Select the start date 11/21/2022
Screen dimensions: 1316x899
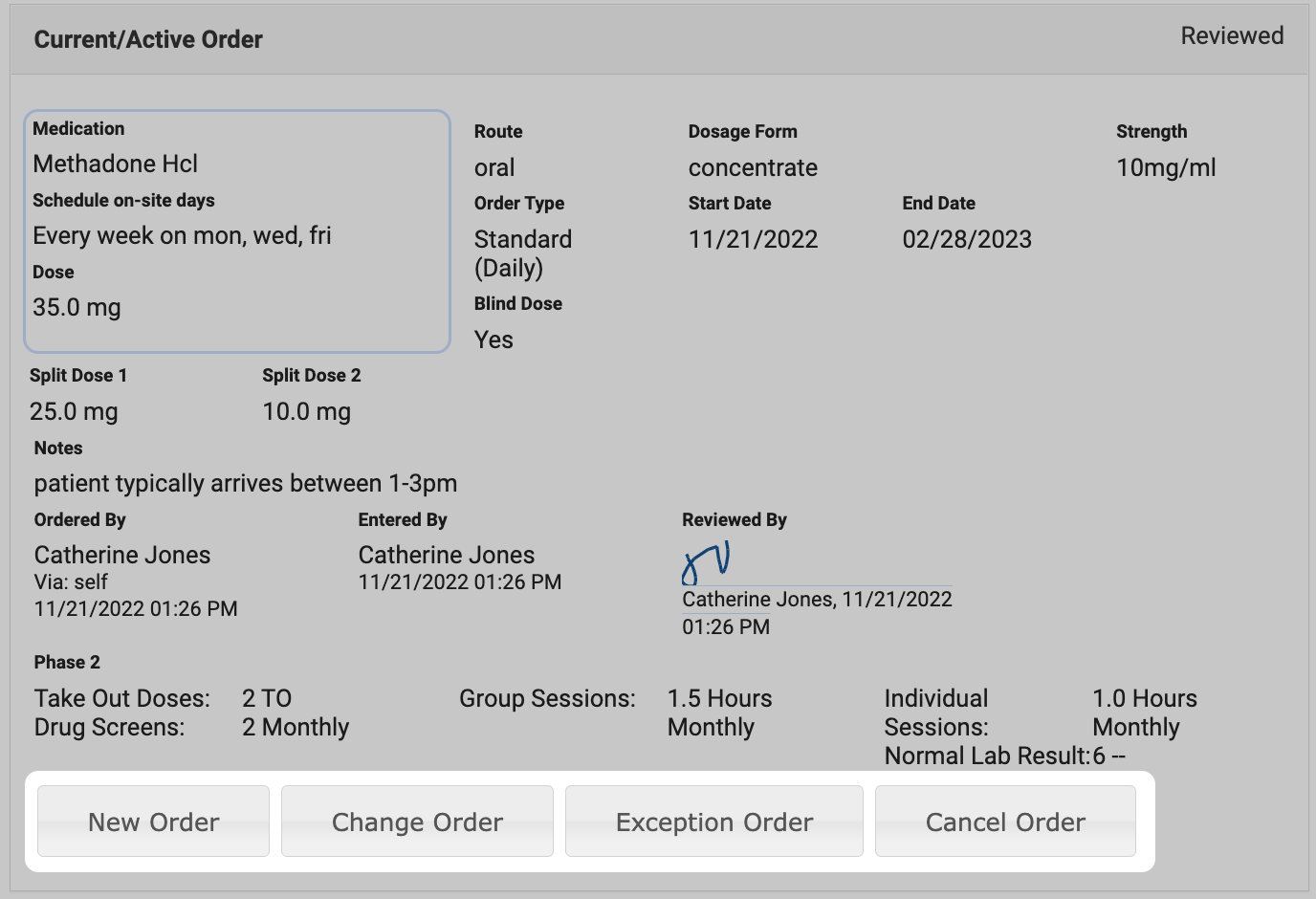[x=753, y=240]
